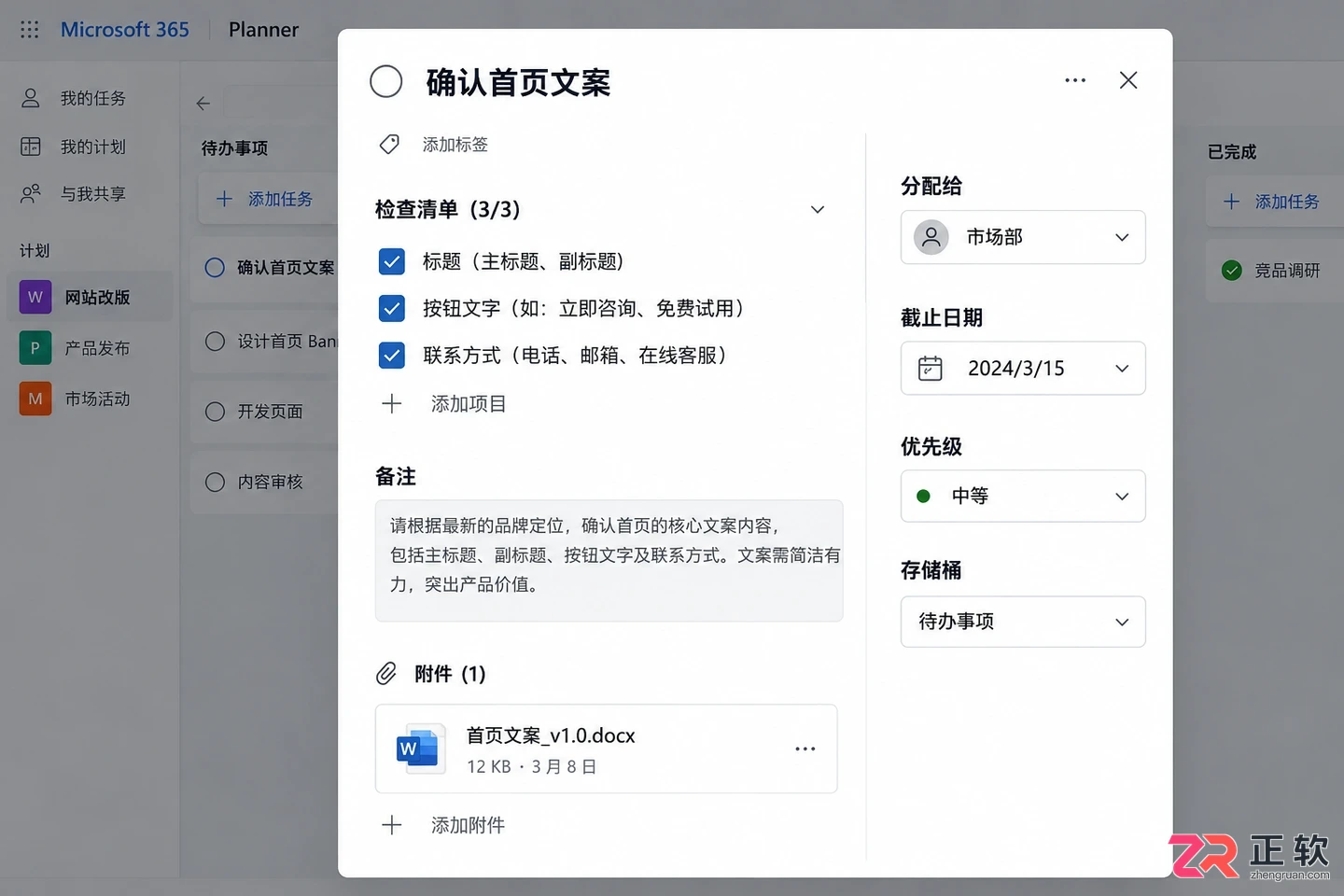Click the 附件 (1) section heading
The image size is (1344, 896).
click(450, 674)
